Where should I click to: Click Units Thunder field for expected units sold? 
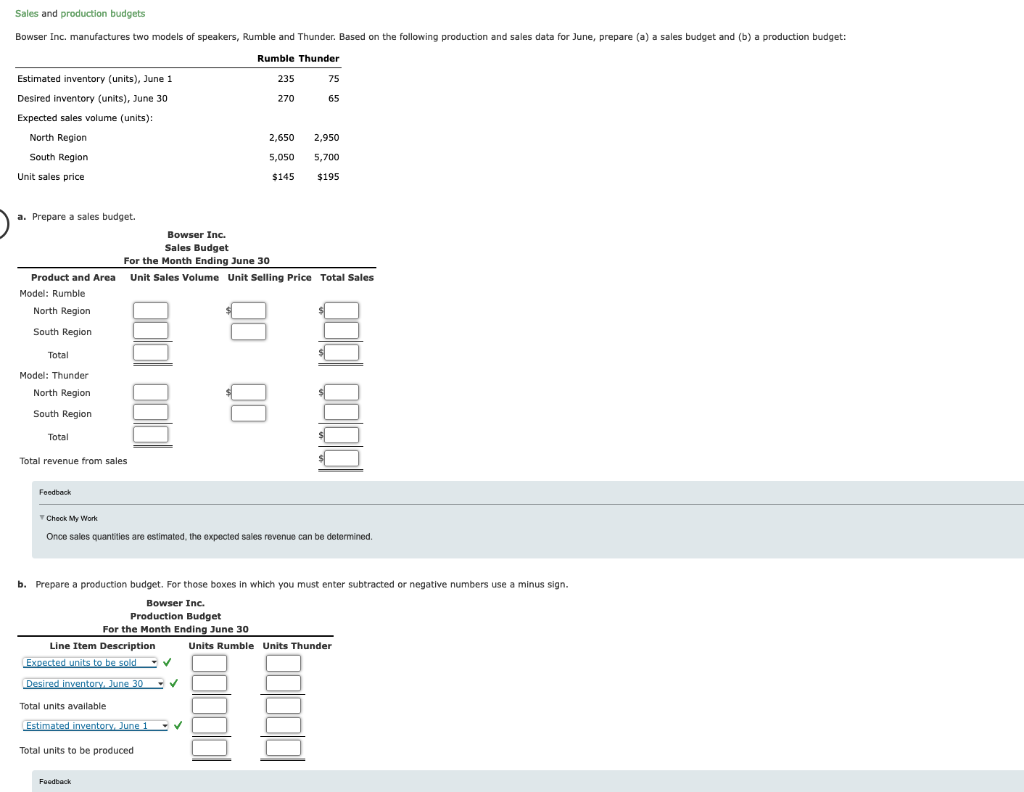point(283,663)
